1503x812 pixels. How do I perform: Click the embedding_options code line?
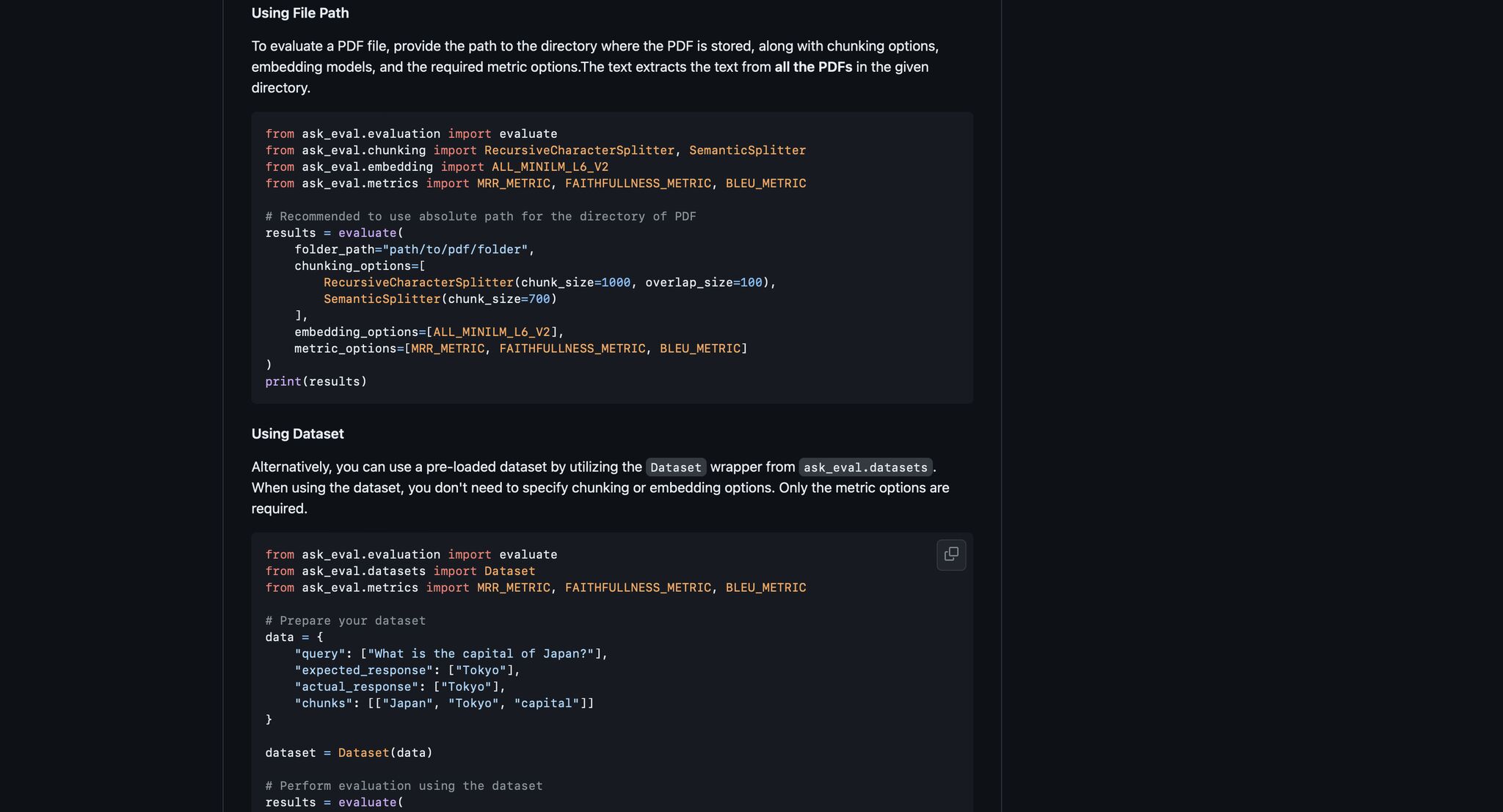pos(429,332)
